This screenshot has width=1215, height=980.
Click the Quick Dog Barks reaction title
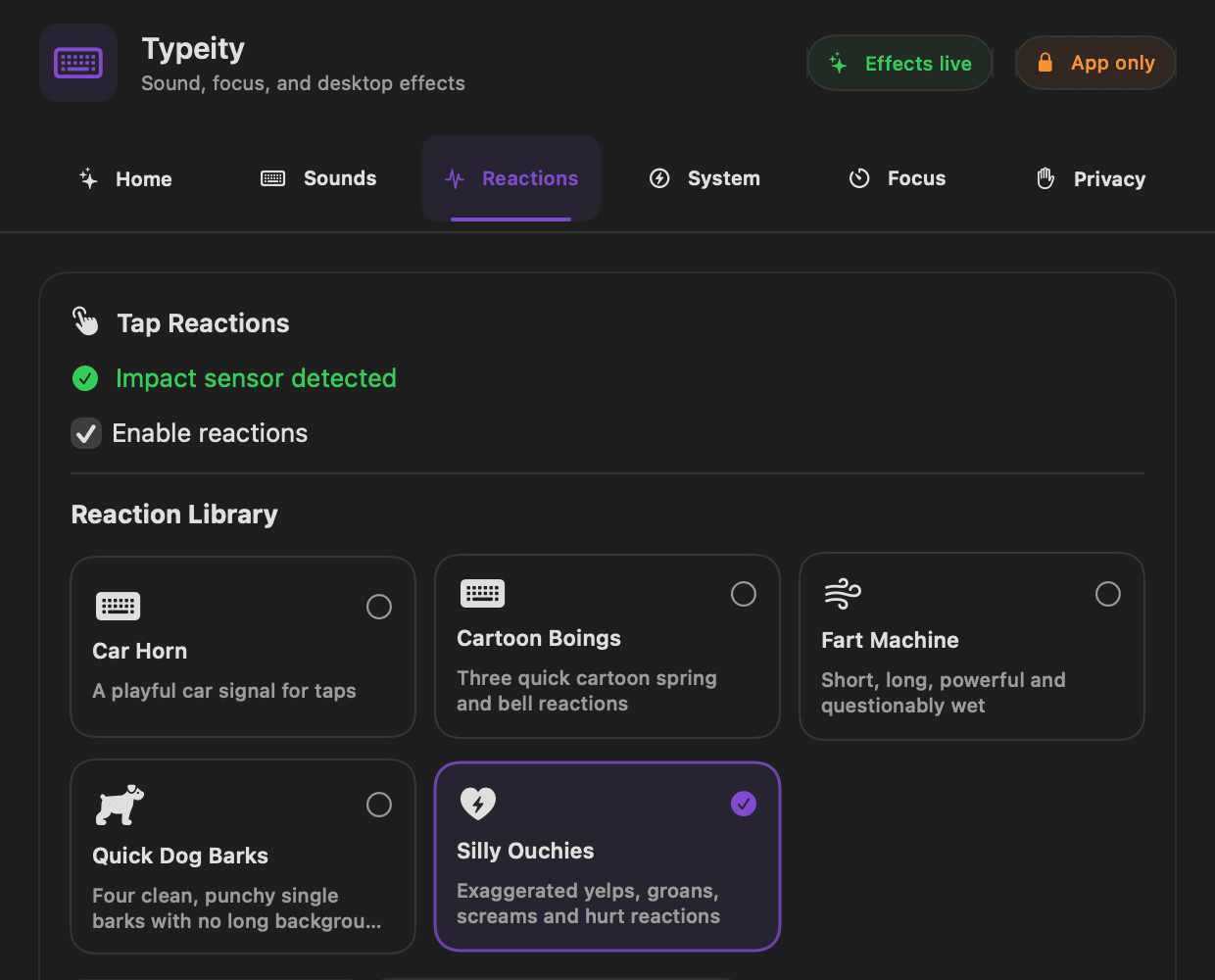(x=180, y=856)
